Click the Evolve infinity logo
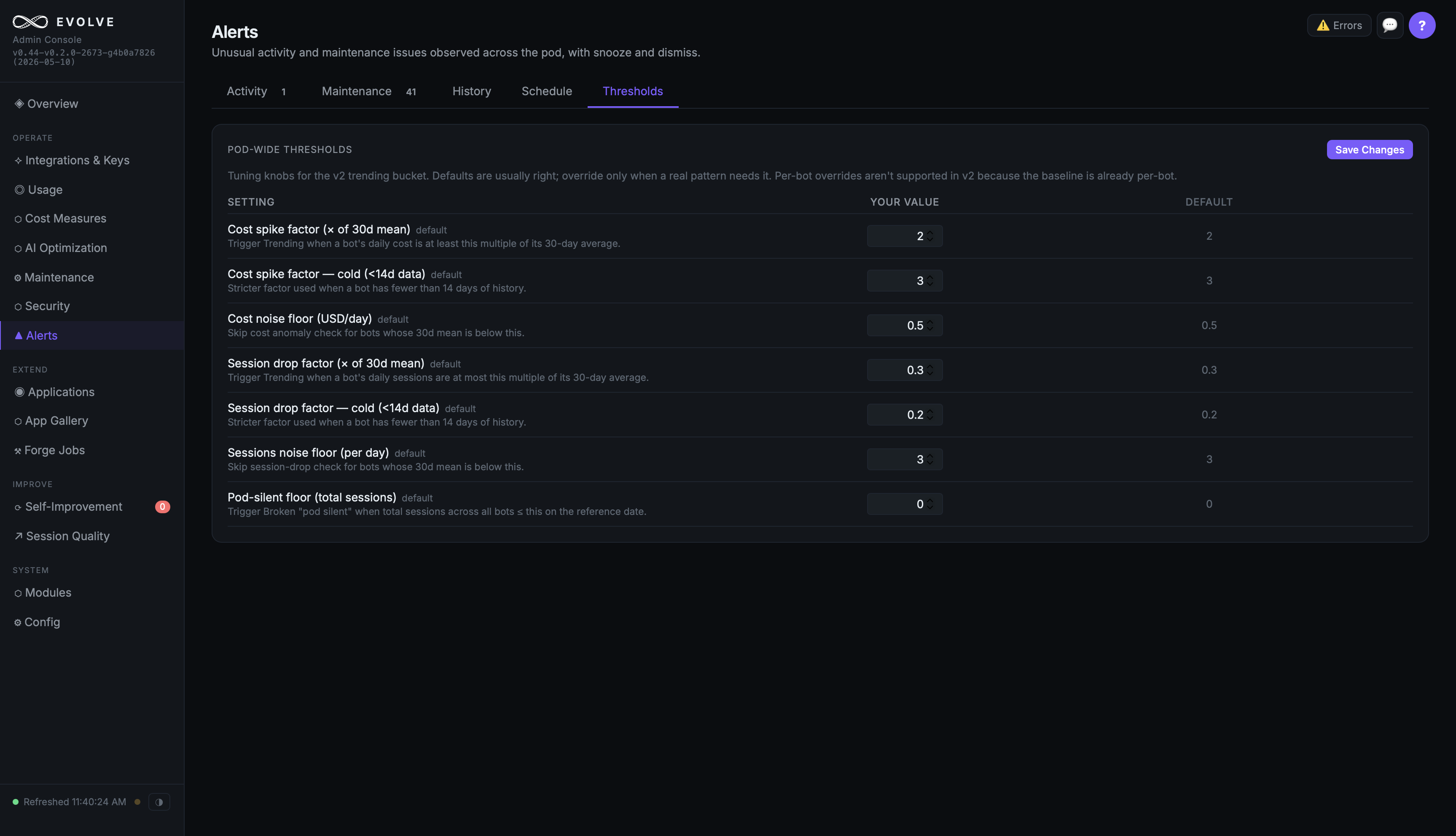 tap(30, 22)
